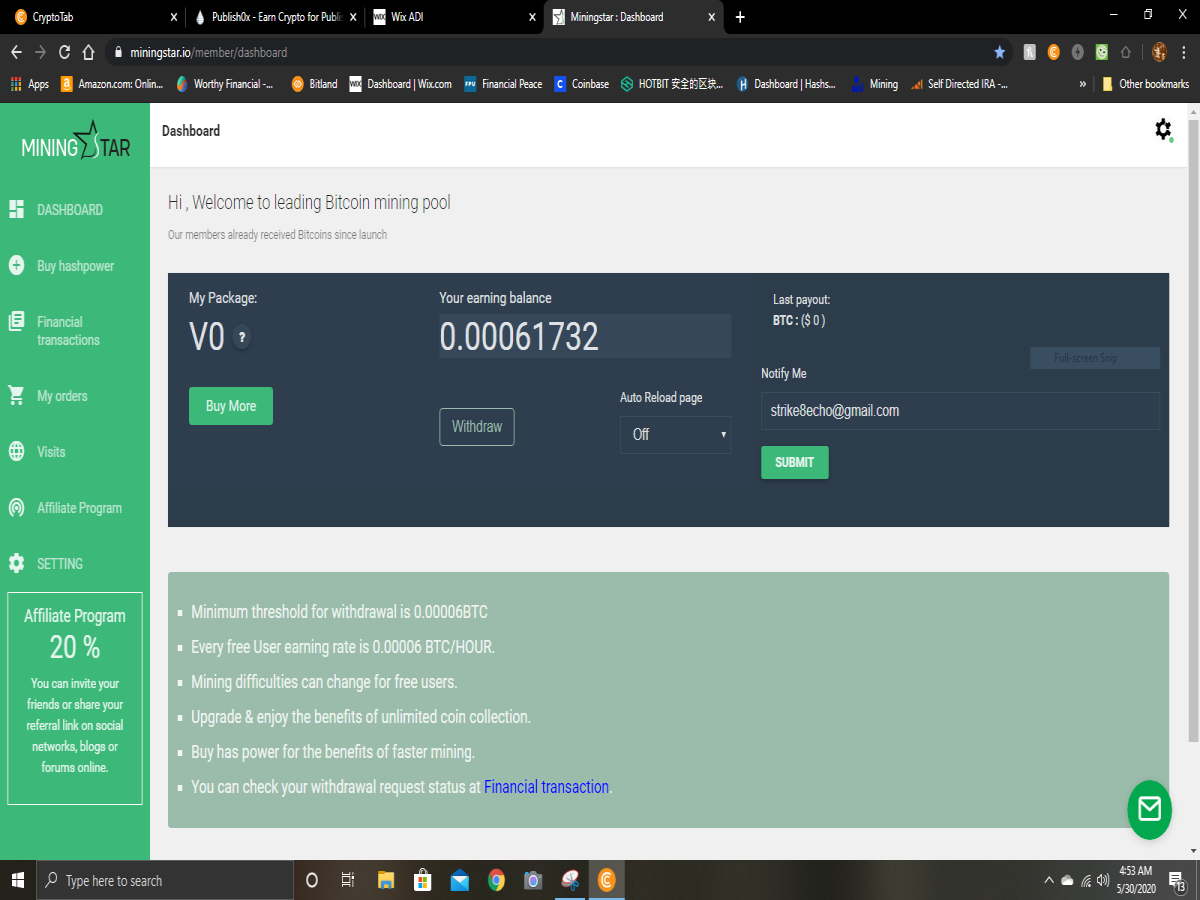Click the package help question mark icon
This screenshot has width=1200, height=900.
click(242, 338)
